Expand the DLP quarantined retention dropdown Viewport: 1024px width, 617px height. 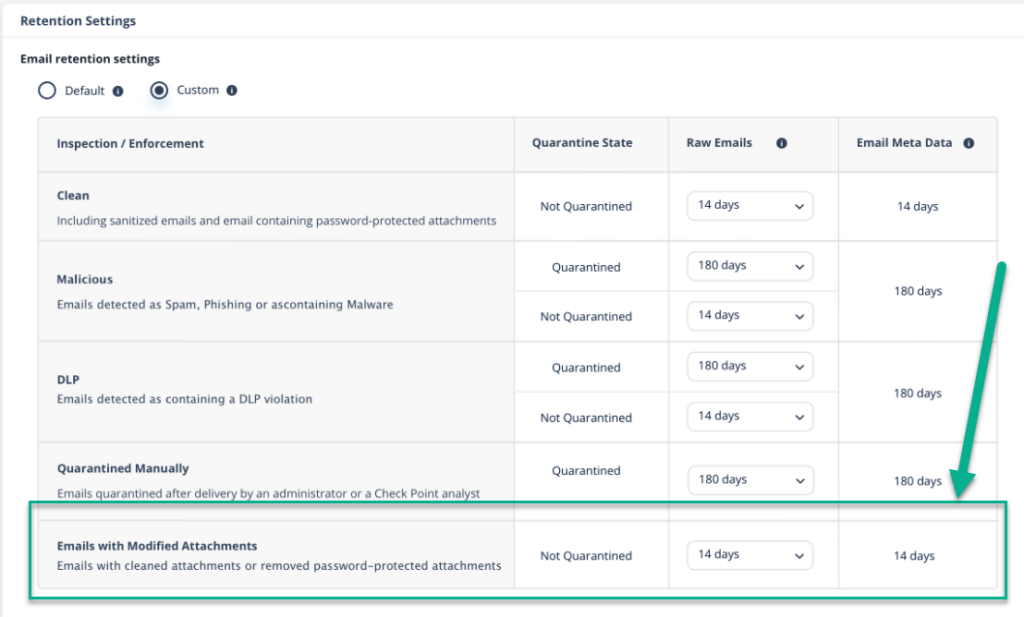click(x=749, y=366)
